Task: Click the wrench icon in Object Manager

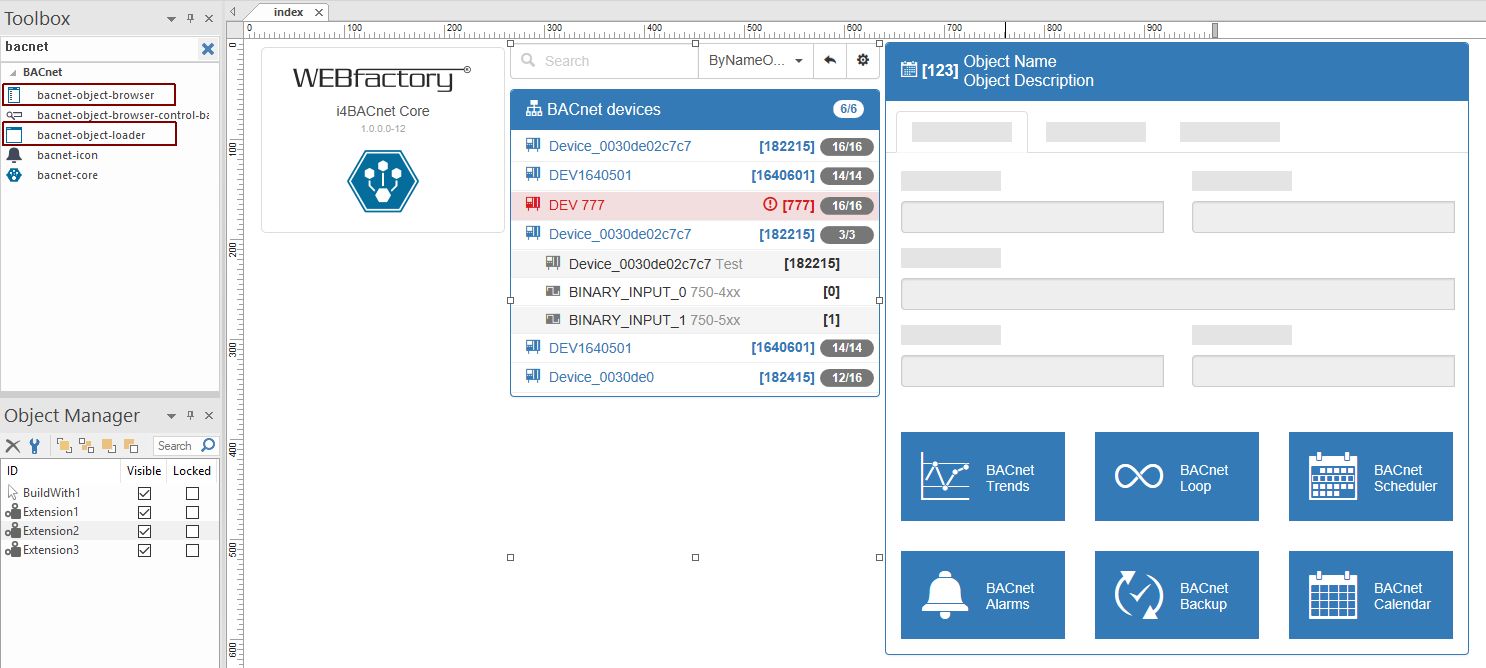Action: coord(35,445)
